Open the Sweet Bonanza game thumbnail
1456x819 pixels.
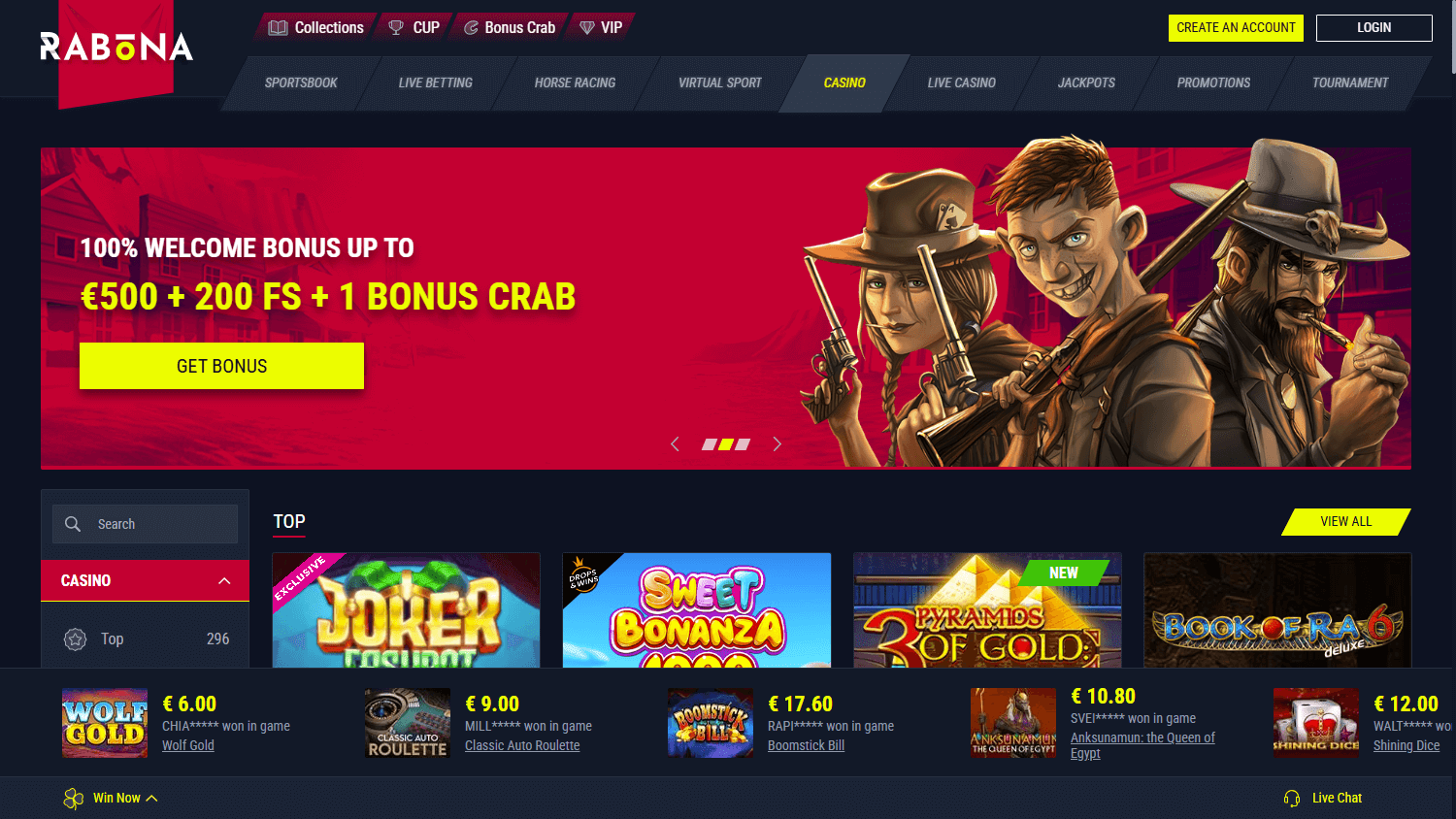[697, 610]
